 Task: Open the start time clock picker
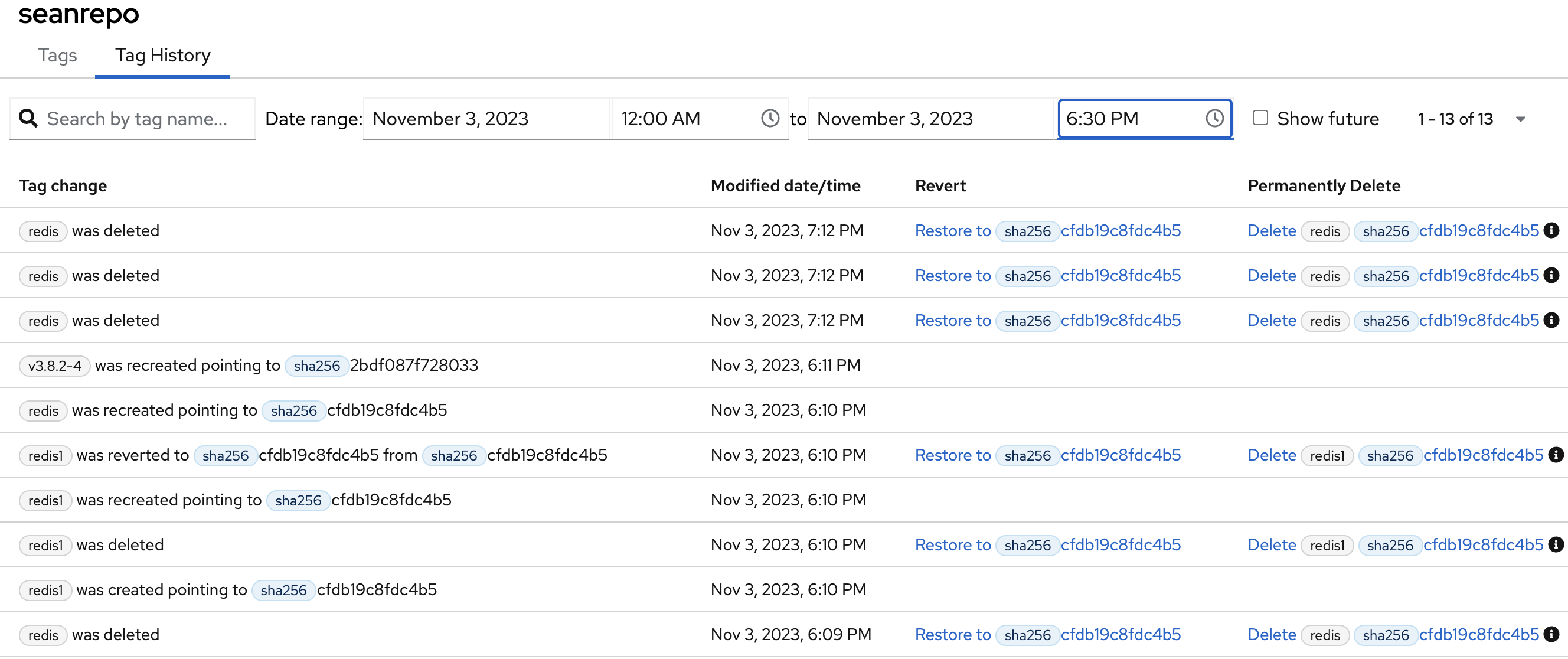click(769, 118)
